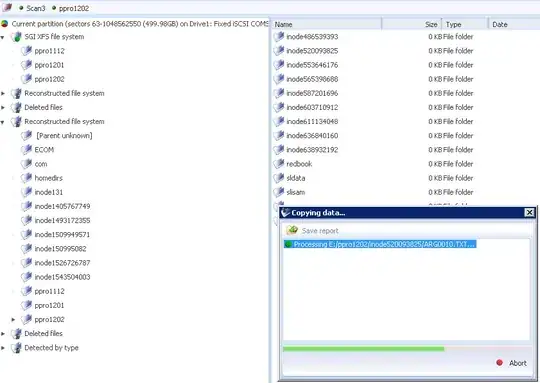
Task: Sort by the Name column header
Action: [326, 24]
